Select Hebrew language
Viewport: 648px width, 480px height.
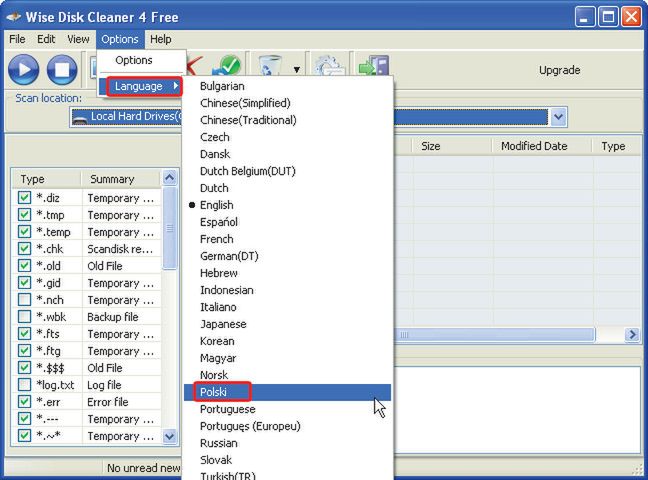click(x=287, y=273)
